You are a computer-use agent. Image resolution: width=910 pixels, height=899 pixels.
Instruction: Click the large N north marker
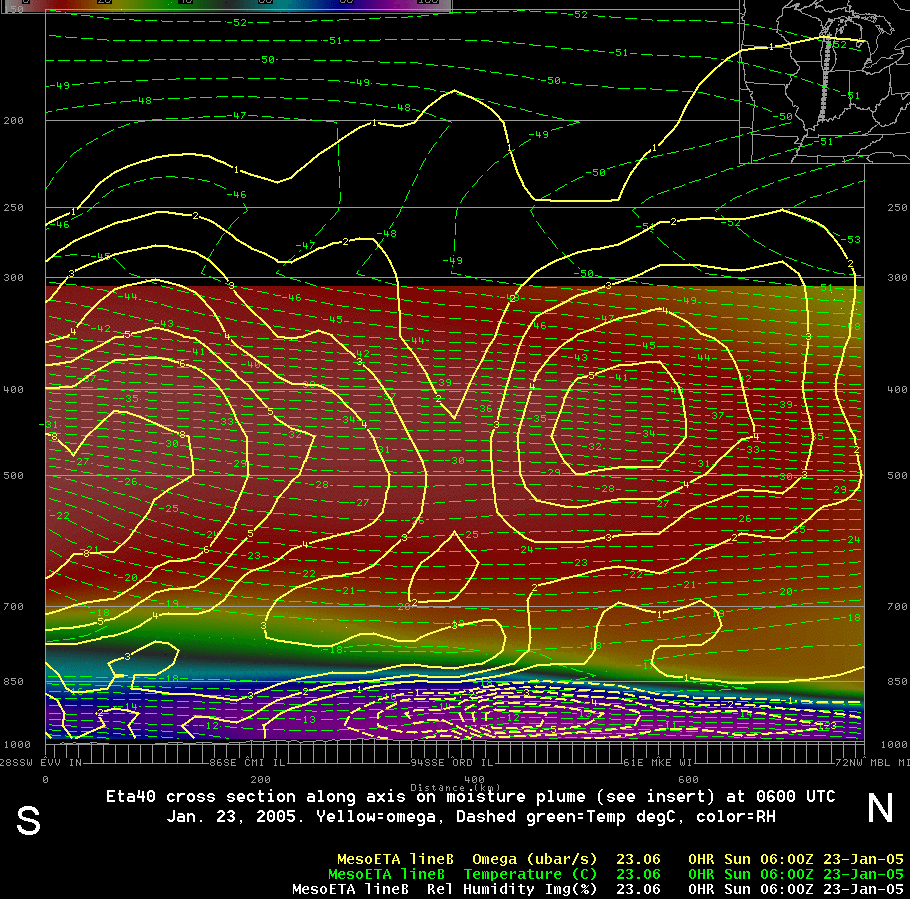[x=880, y=808]
